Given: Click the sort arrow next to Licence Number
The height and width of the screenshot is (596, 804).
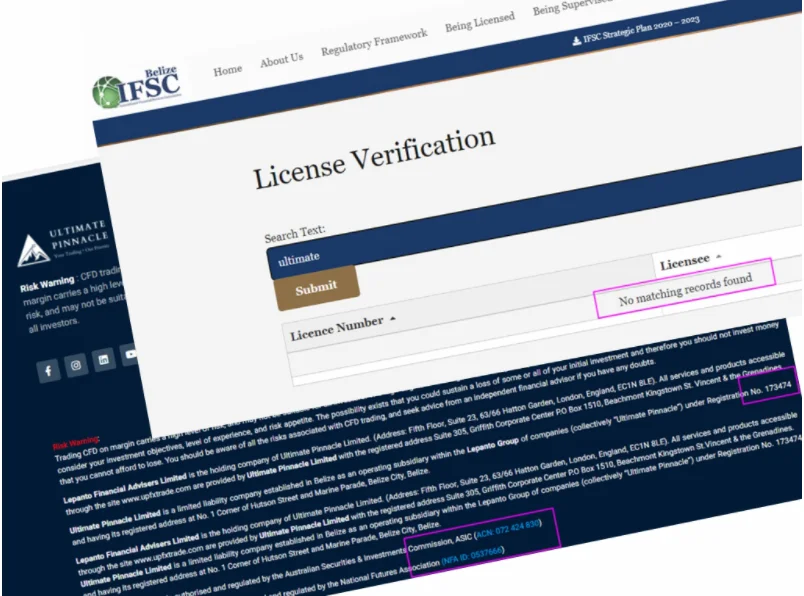Looking at the screenshot, I should [x=393, y=319].
